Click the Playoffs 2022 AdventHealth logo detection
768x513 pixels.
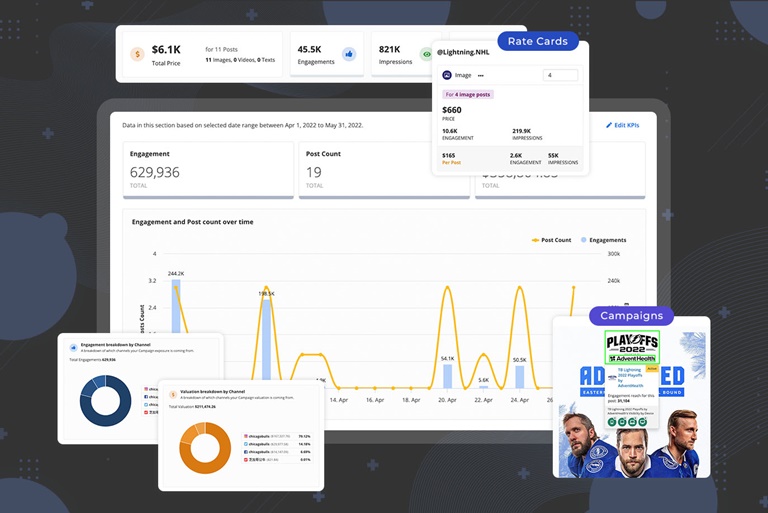[x=632, y=347]
